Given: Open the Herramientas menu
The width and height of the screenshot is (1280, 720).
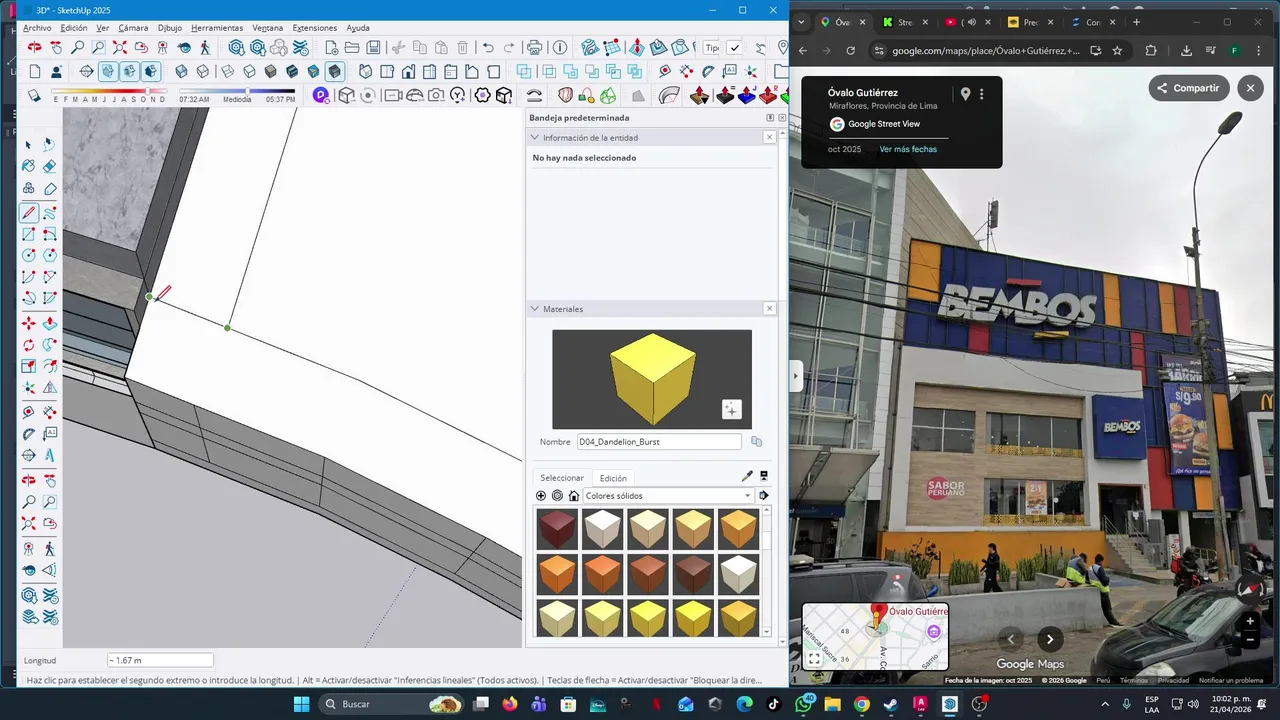Looking at the screenshot, I should pos(216,28).
